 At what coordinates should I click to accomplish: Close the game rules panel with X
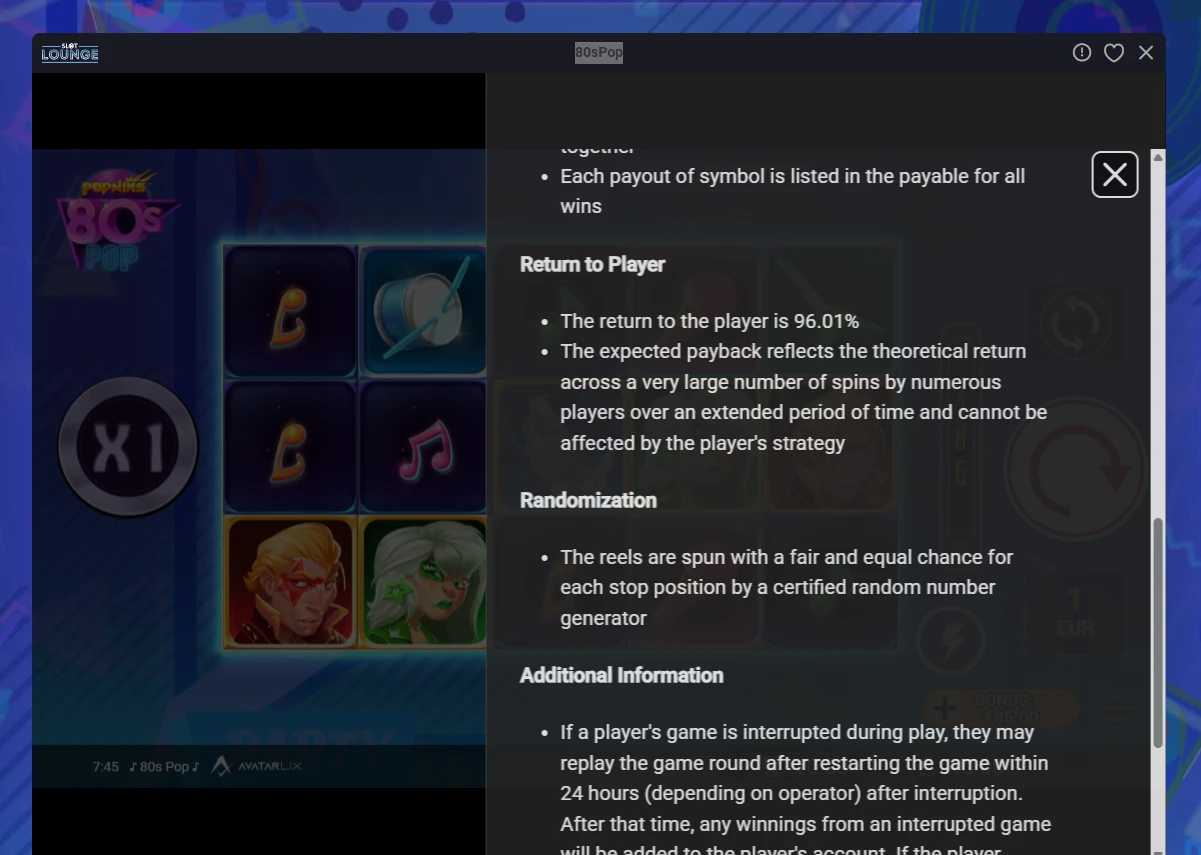coord(1115,175)
